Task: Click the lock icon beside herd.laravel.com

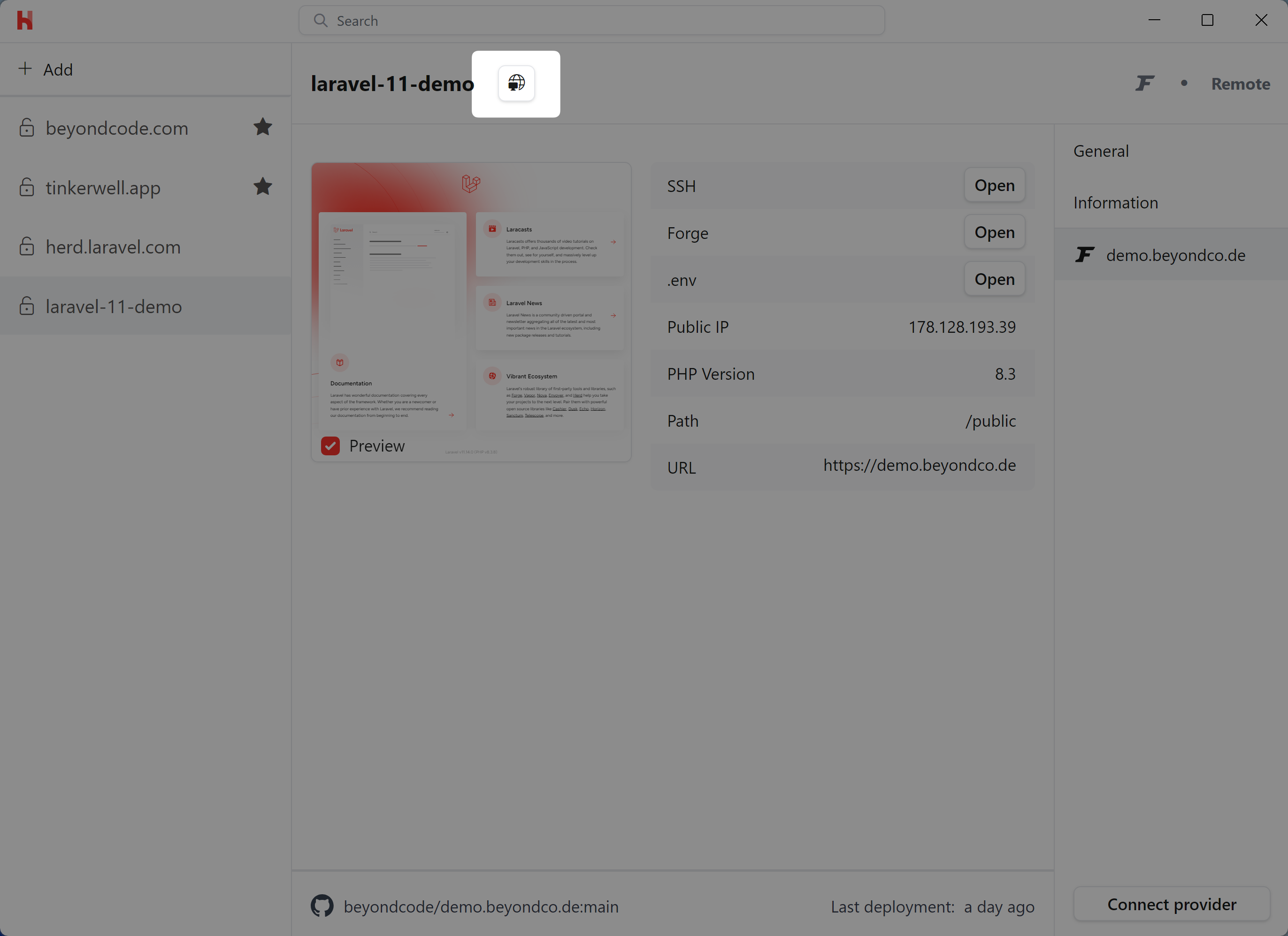Action: [27, 246]
